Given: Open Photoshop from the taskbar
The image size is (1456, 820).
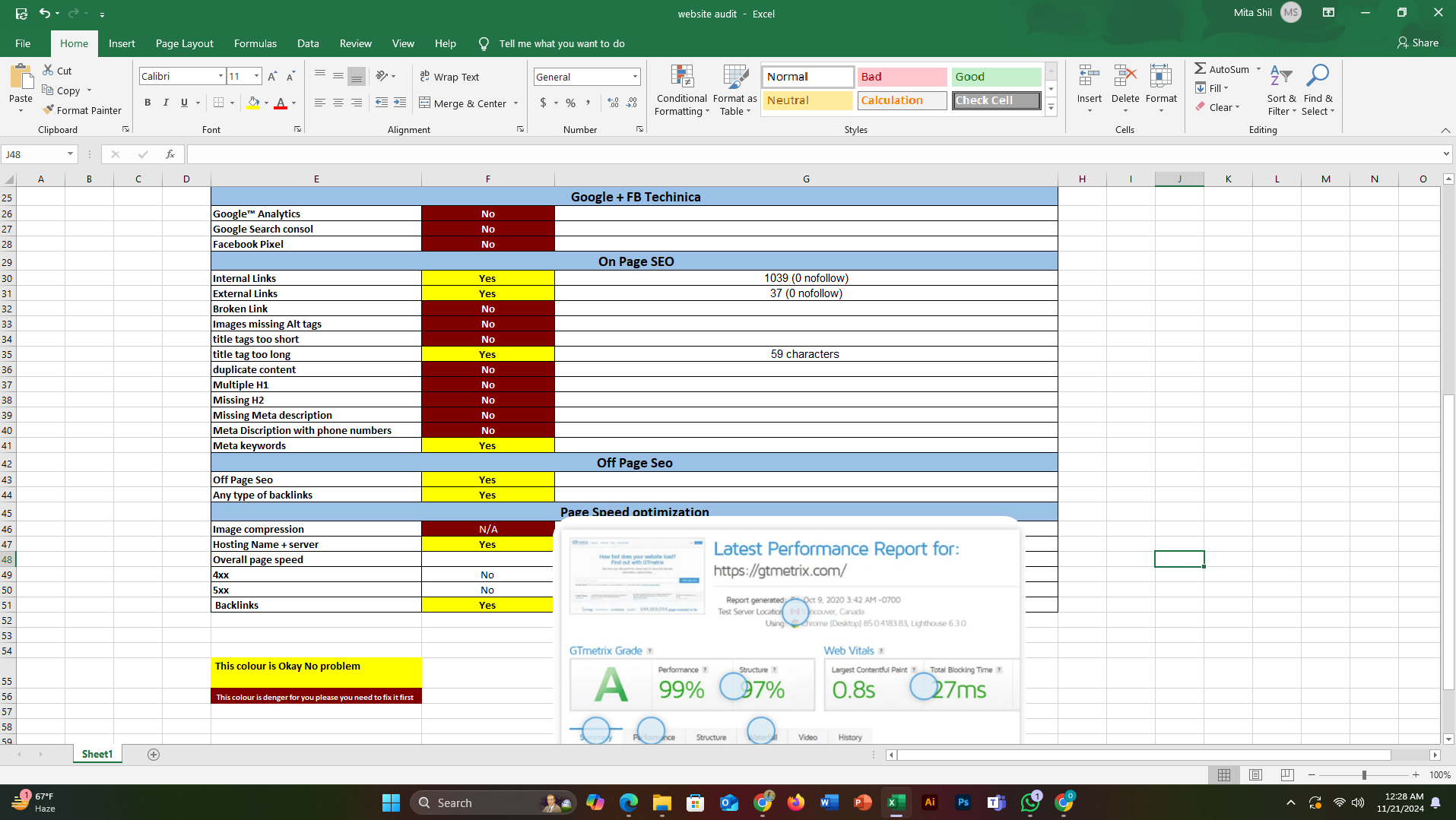Looking at the screenshot, I should click(963, 803).
